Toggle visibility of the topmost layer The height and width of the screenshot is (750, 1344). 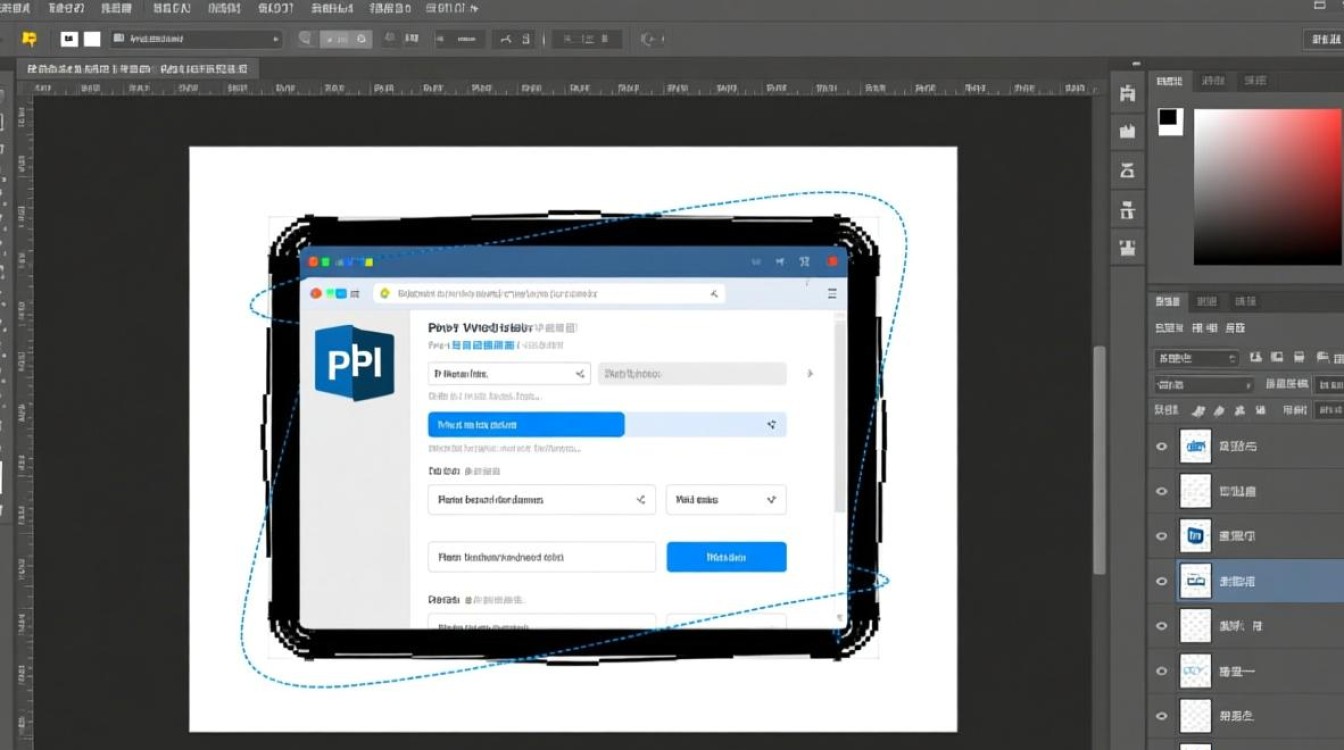1161,446
